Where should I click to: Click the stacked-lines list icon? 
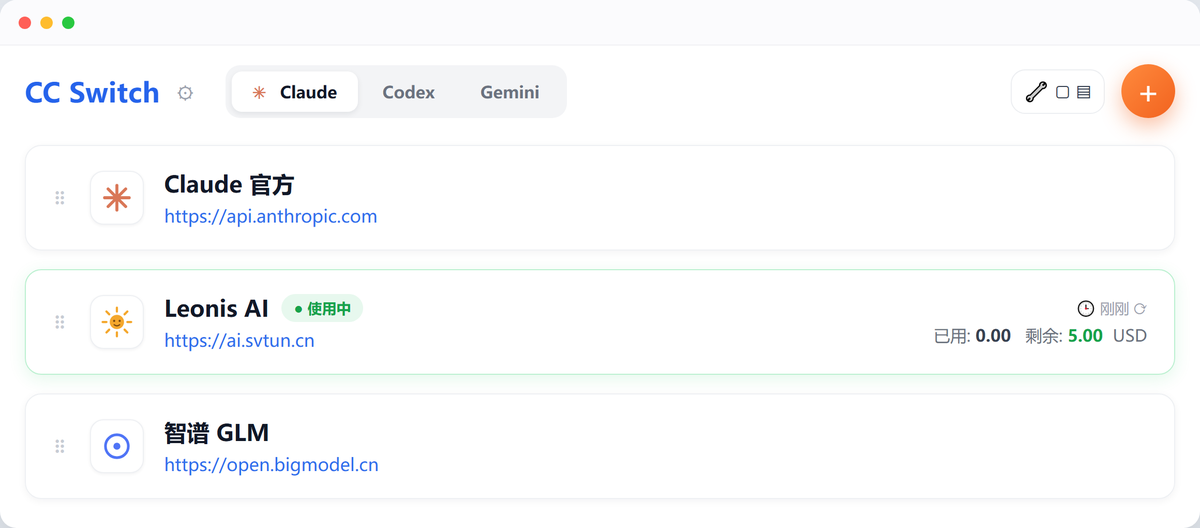click(1083, 92)
